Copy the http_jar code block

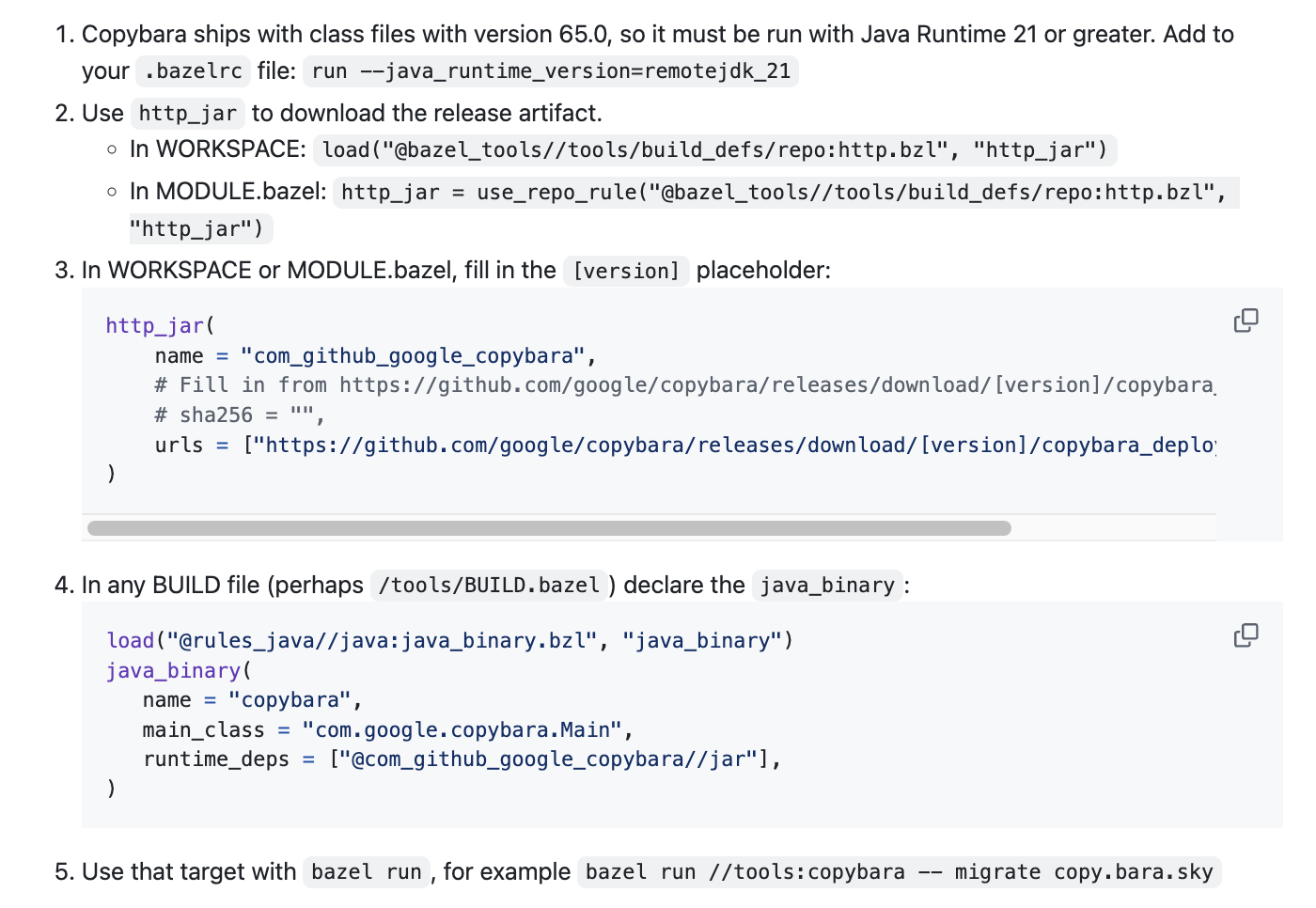[x=1245, y=321]
